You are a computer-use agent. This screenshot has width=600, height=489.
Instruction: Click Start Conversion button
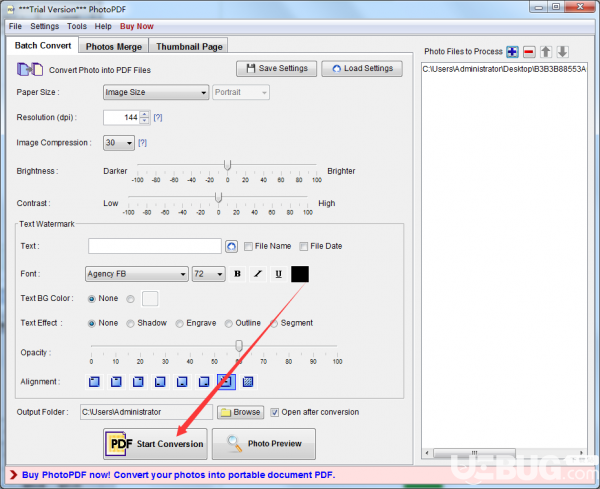click(155, 444)
